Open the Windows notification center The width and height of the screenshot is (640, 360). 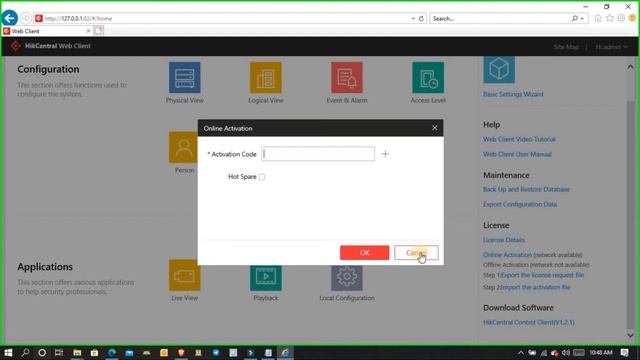point(624,353)
